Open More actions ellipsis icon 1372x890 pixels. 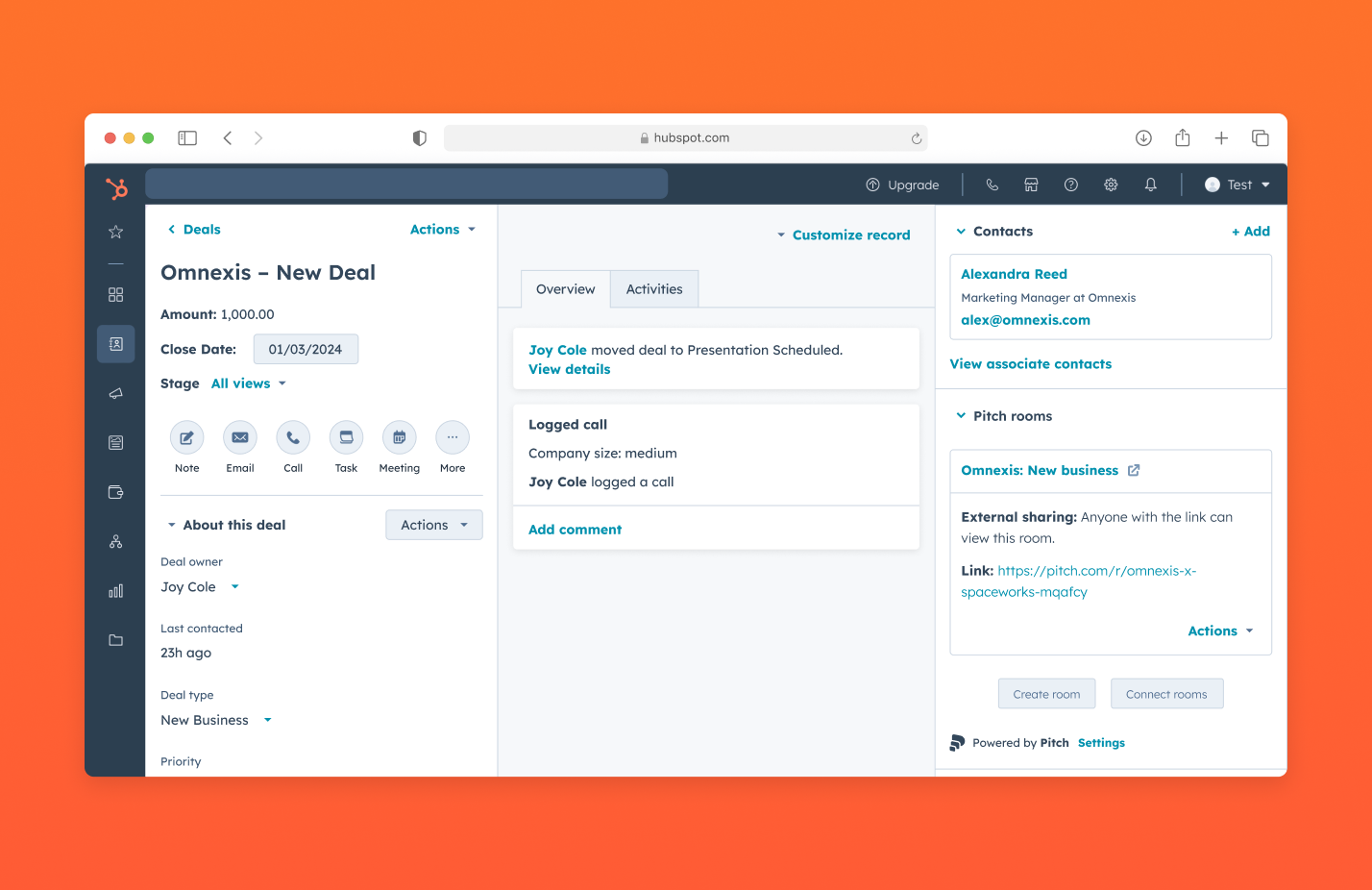tap(453, 437)
